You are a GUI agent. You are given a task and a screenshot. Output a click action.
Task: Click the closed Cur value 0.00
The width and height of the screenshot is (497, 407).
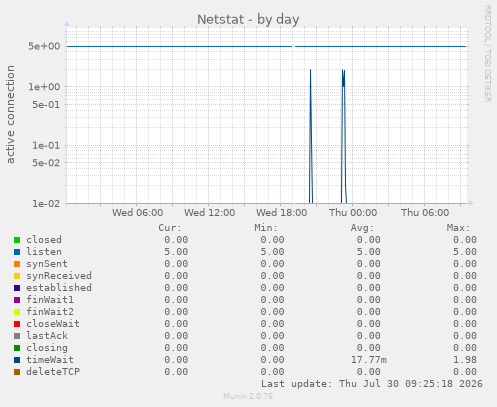(x=176, y=240)
